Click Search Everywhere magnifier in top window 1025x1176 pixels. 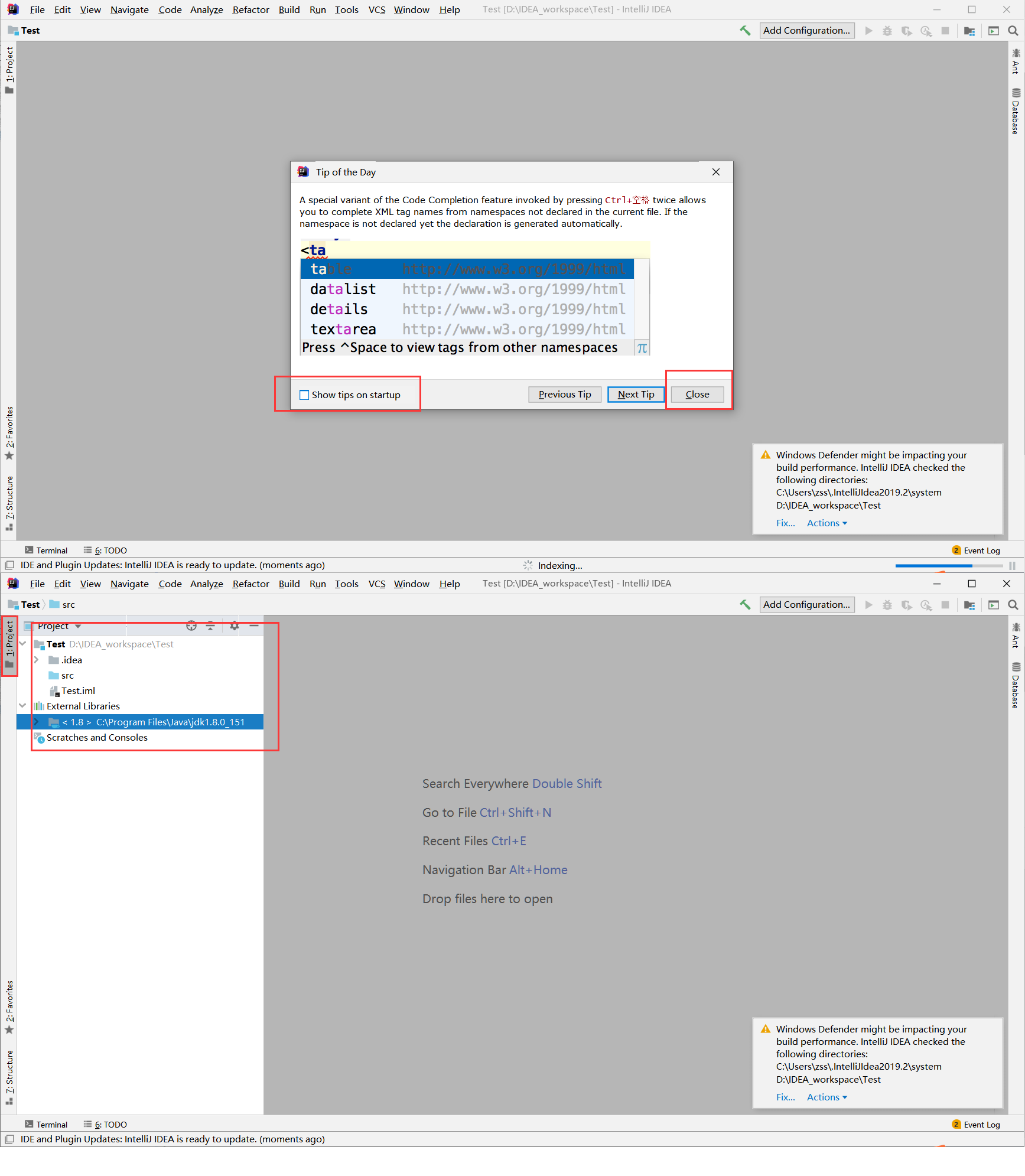(x=1013, y=31)
